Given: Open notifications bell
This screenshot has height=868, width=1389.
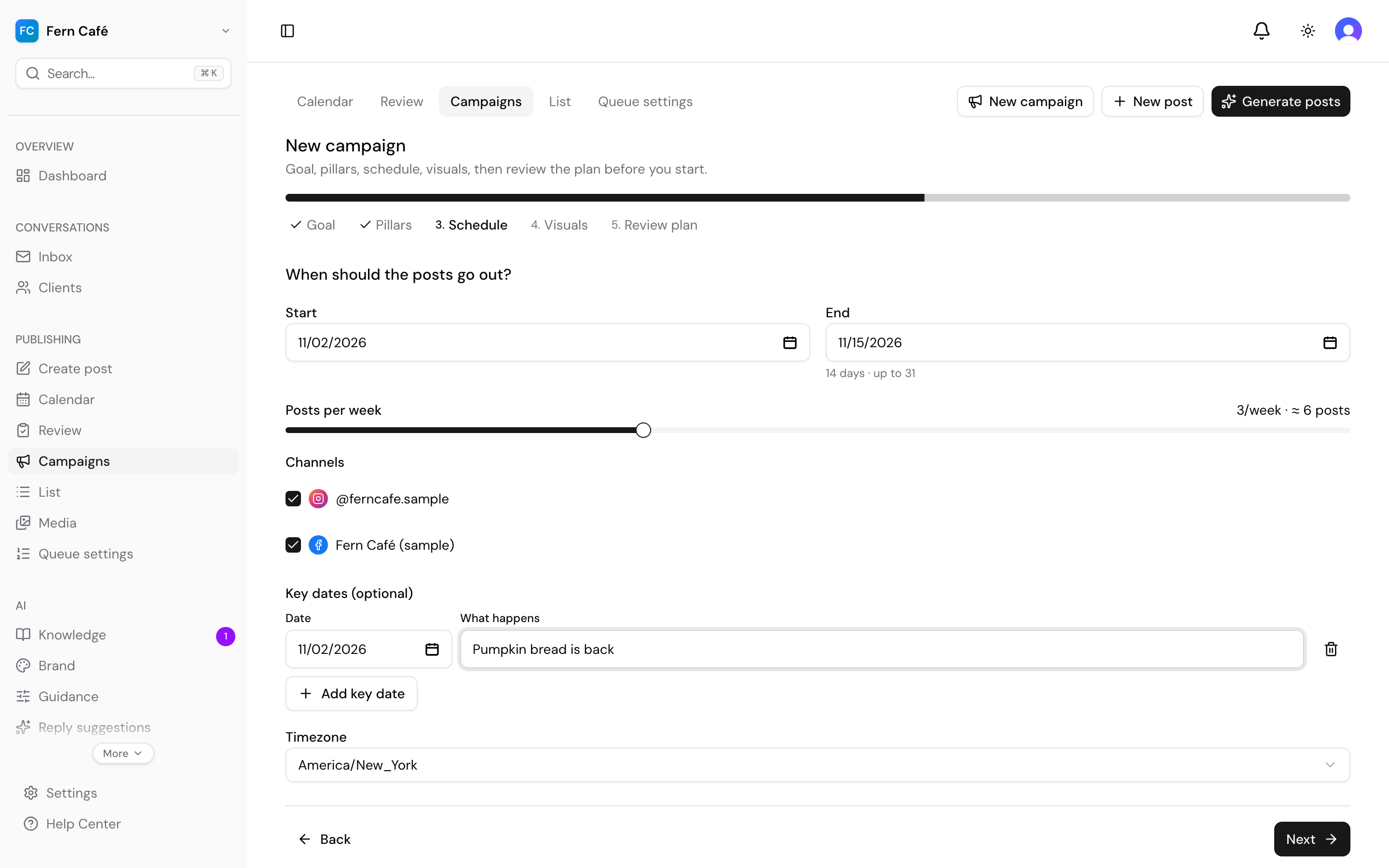Looking at the screenshot, I should (1261, 31).
